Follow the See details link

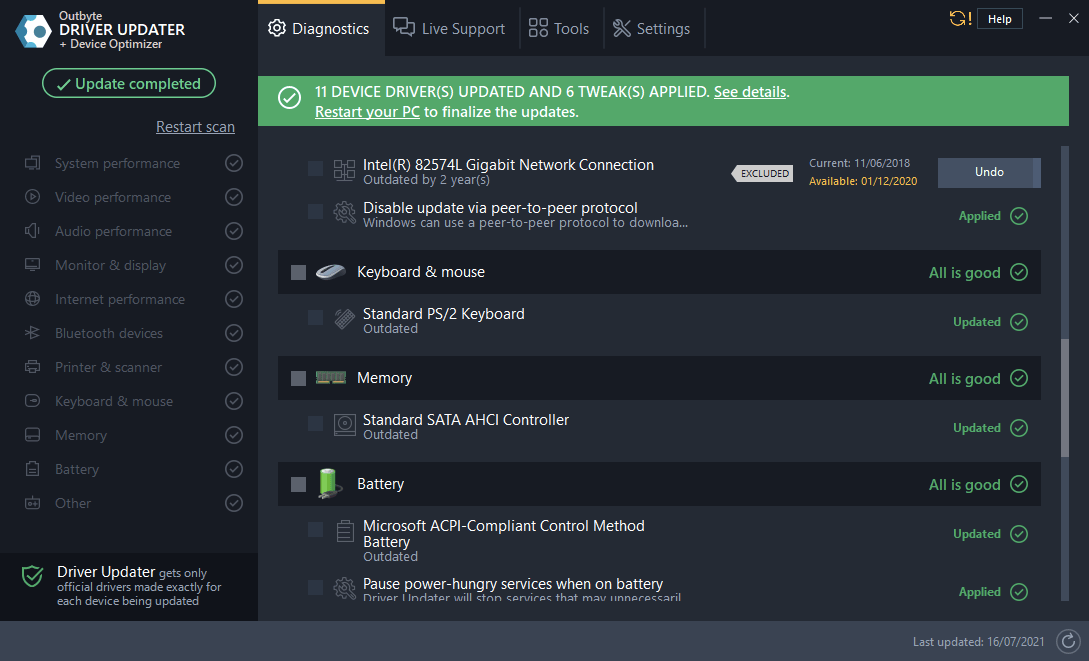[749, 91]
